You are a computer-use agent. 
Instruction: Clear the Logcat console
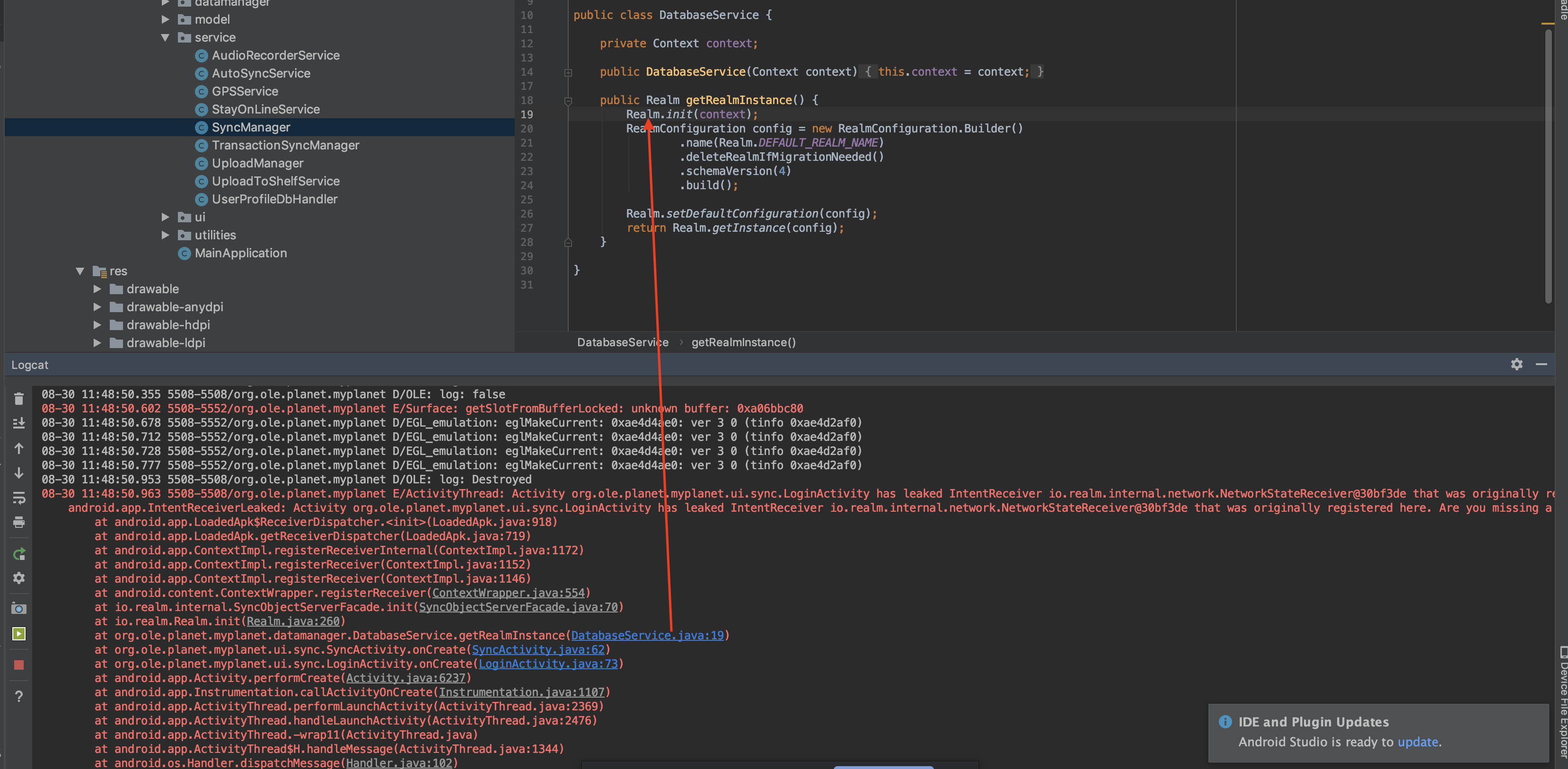19,399
